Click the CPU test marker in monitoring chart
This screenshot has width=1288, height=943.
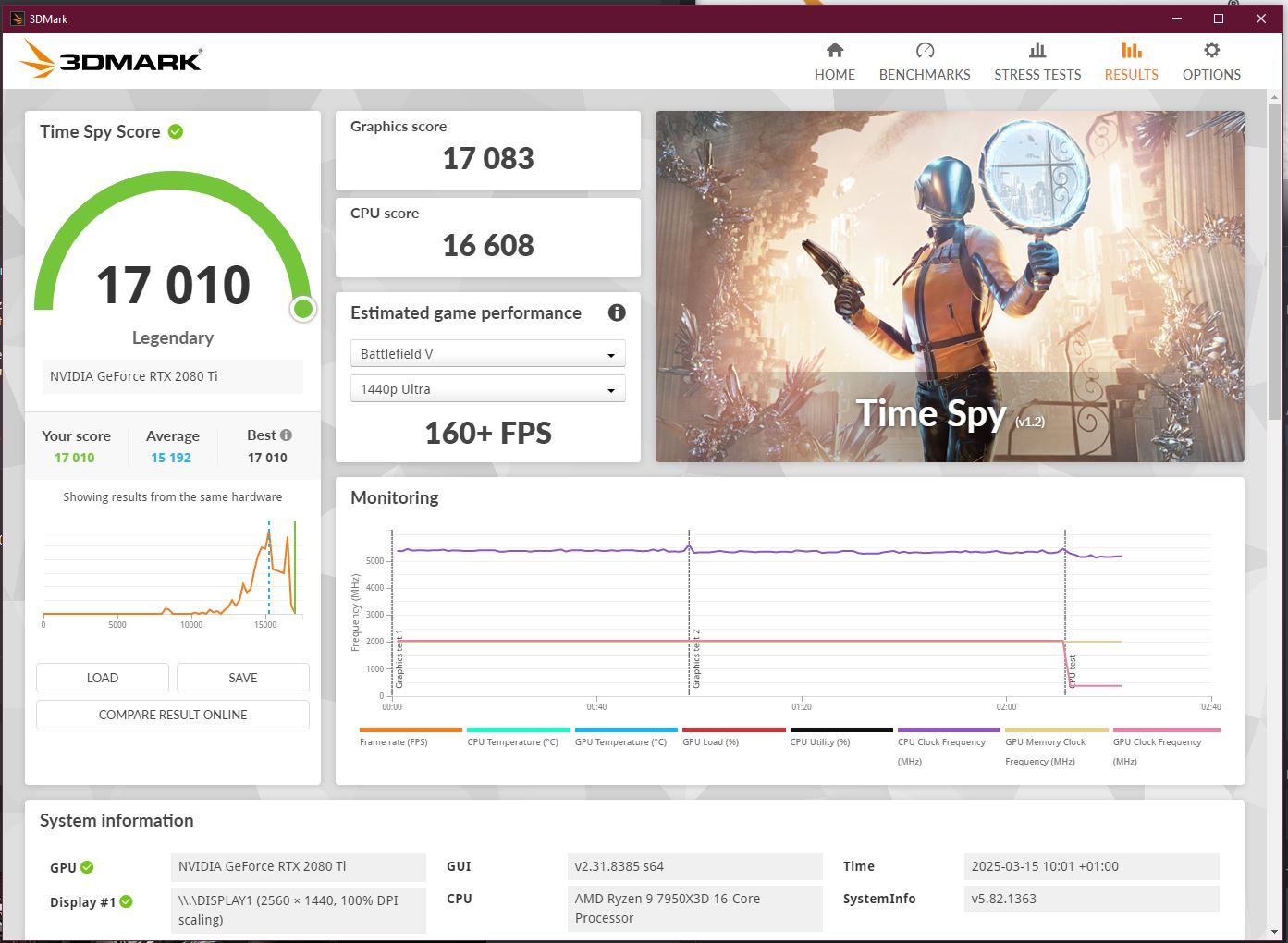point(1073,672)
